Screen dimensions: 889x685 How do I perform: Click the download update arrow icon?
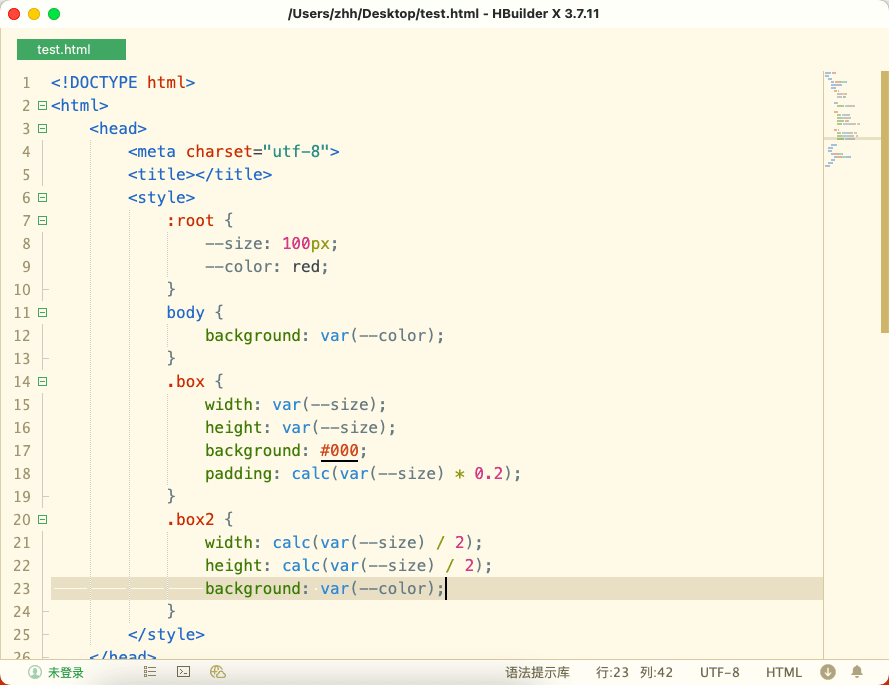pyautogui.click(x=828, y=672)
